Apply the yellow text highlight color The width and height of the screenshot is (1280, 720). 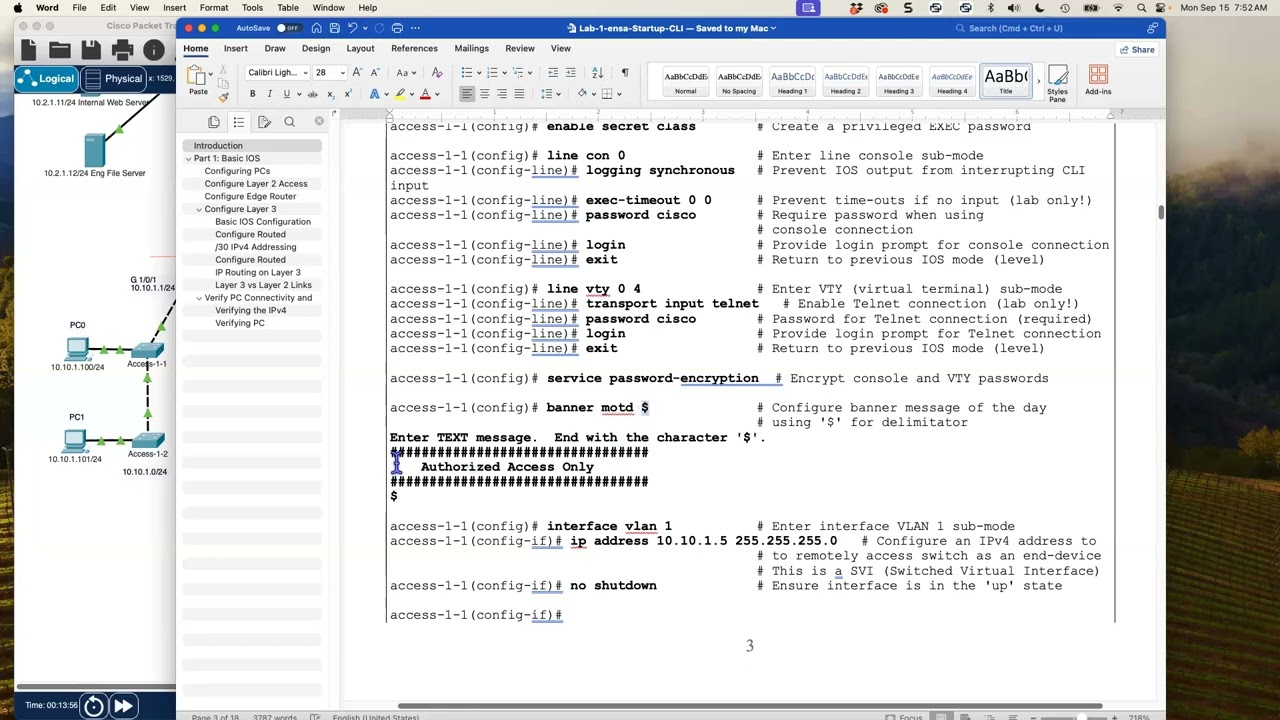[400, 94]
